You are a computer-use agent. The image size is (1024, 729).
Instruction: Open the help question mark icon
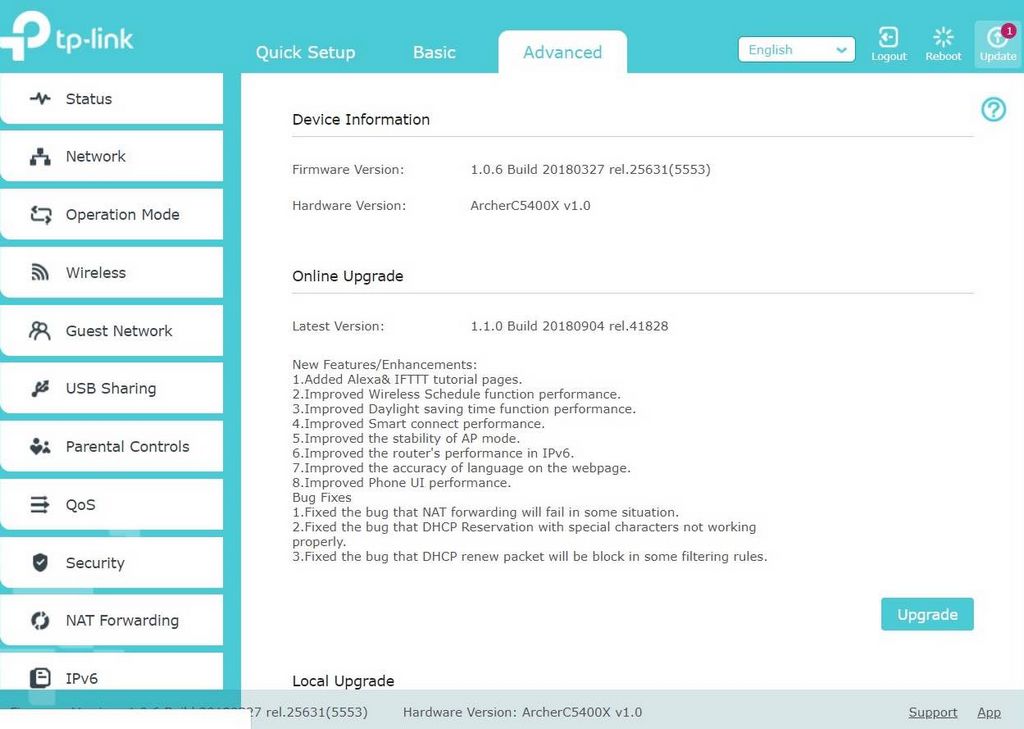(993, 109)
